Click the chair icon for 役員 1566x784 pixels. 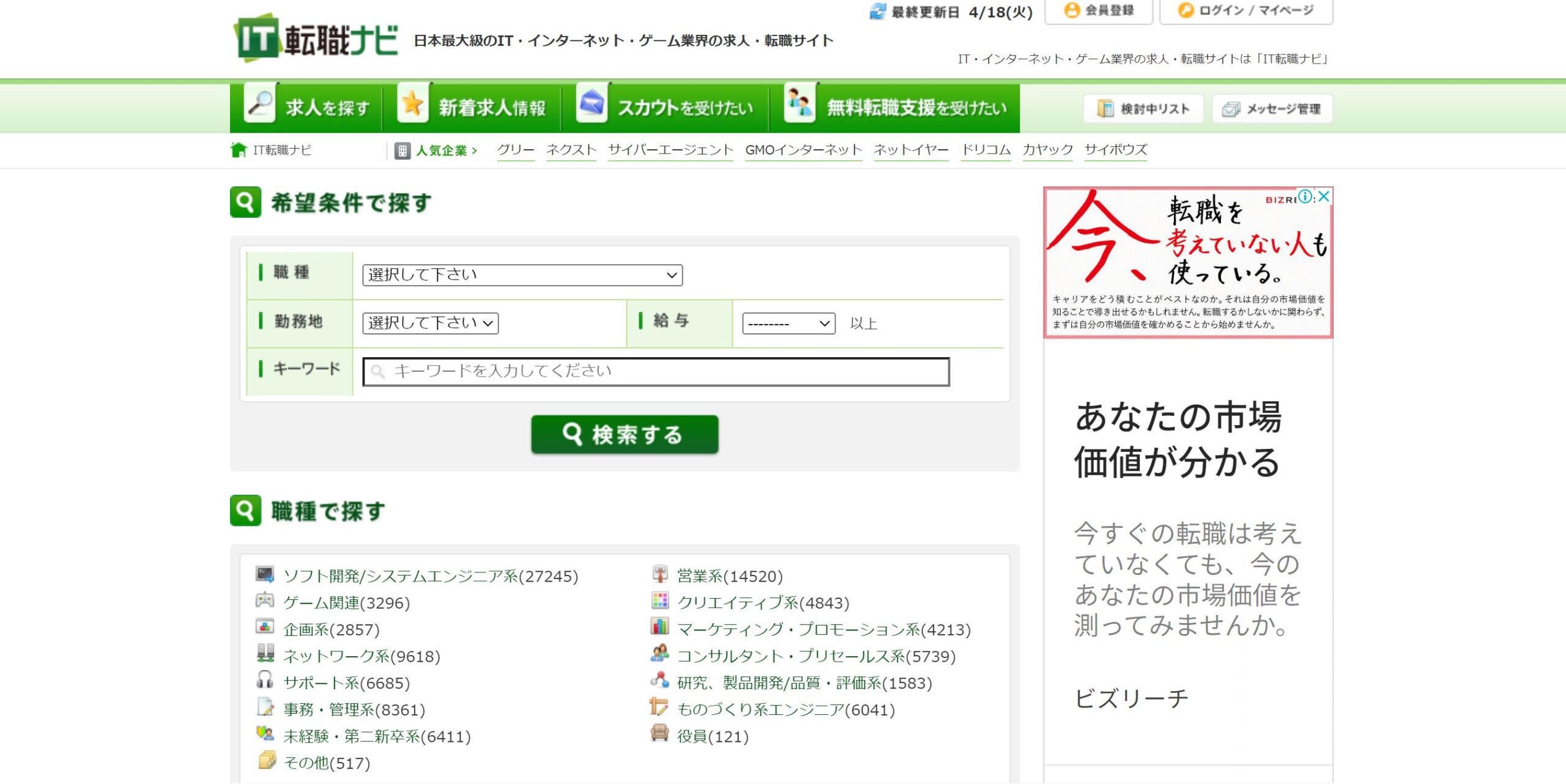659,733
